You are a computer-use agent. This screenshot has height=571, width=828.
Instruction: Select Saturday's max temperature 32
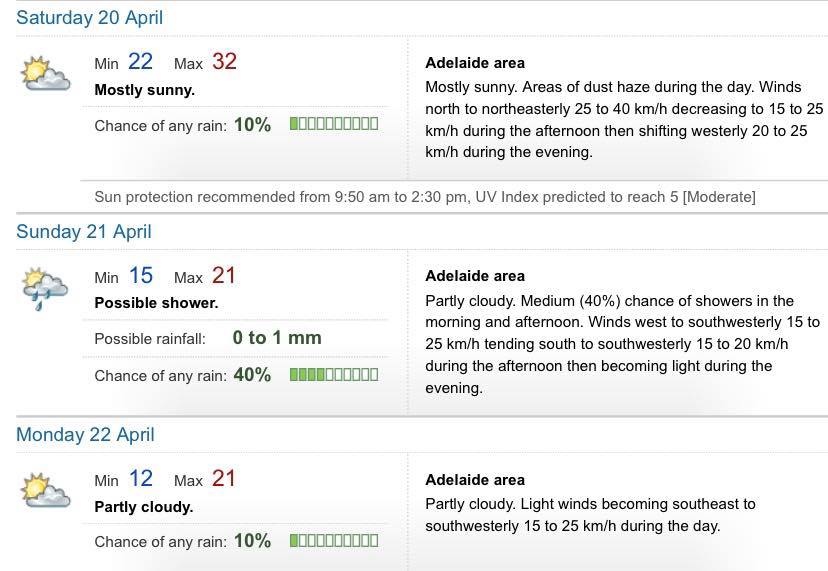click(x=224, y=61)
